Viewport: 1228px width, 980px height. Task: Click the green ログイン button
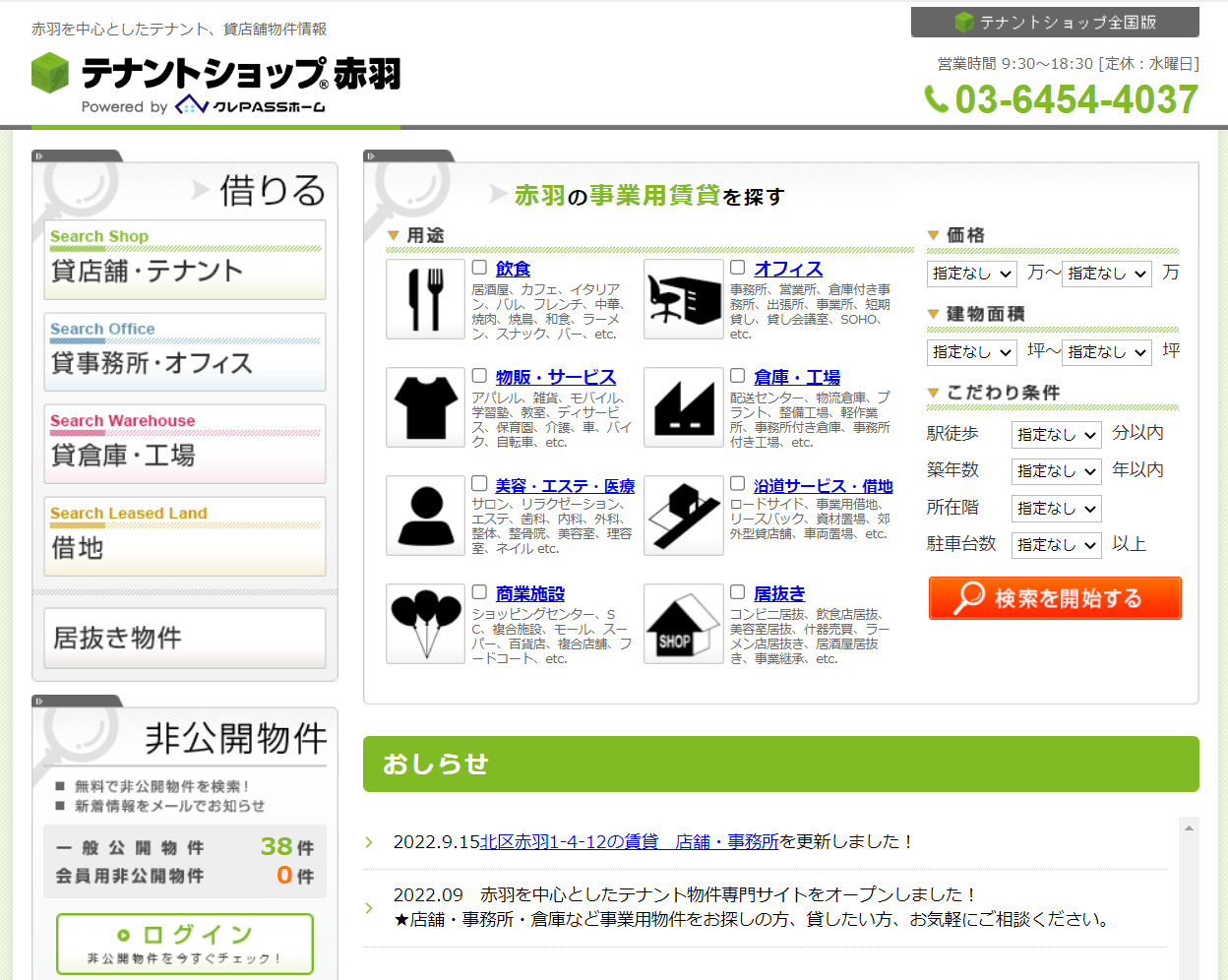coord(185,944)
